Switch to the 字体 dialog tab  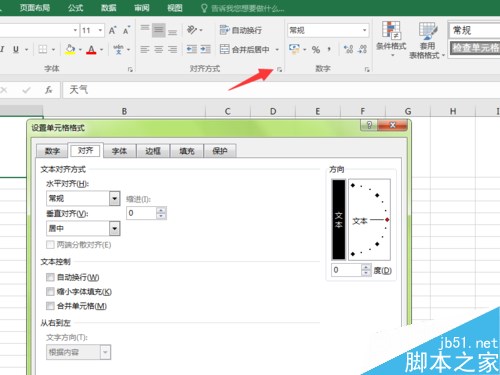(x=119, y=151)
